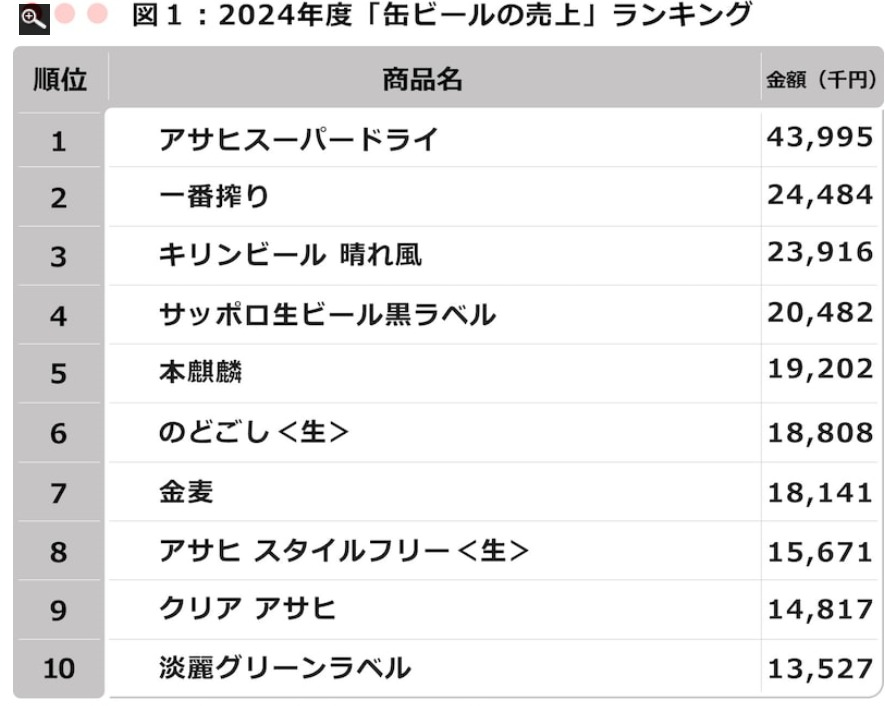Click the amount 43,995 cell
This screenshot has width=885, height=706.
820,138
